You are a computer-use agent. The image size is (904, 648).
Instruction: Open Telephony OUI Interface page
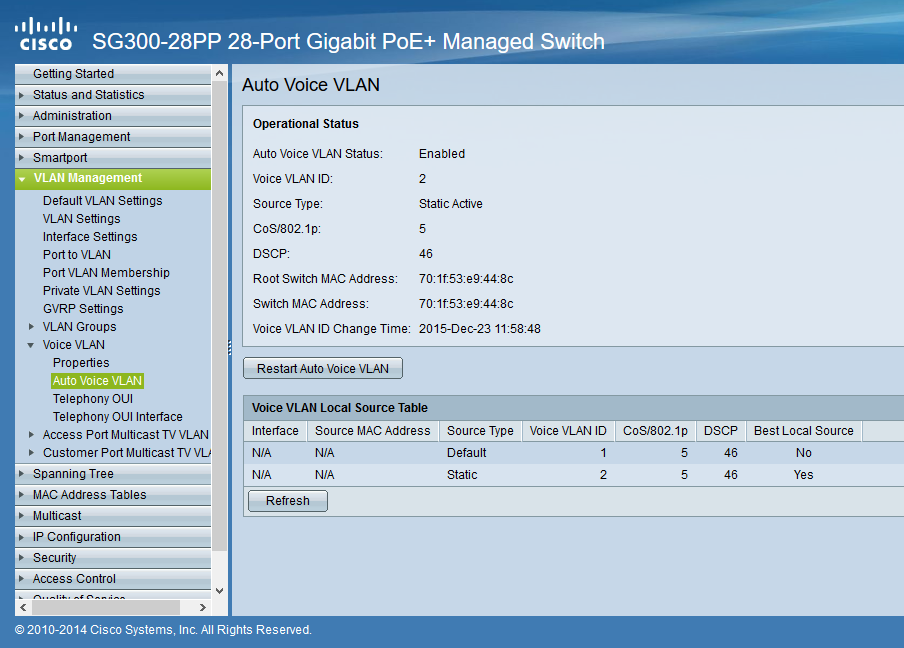point(118,416)
